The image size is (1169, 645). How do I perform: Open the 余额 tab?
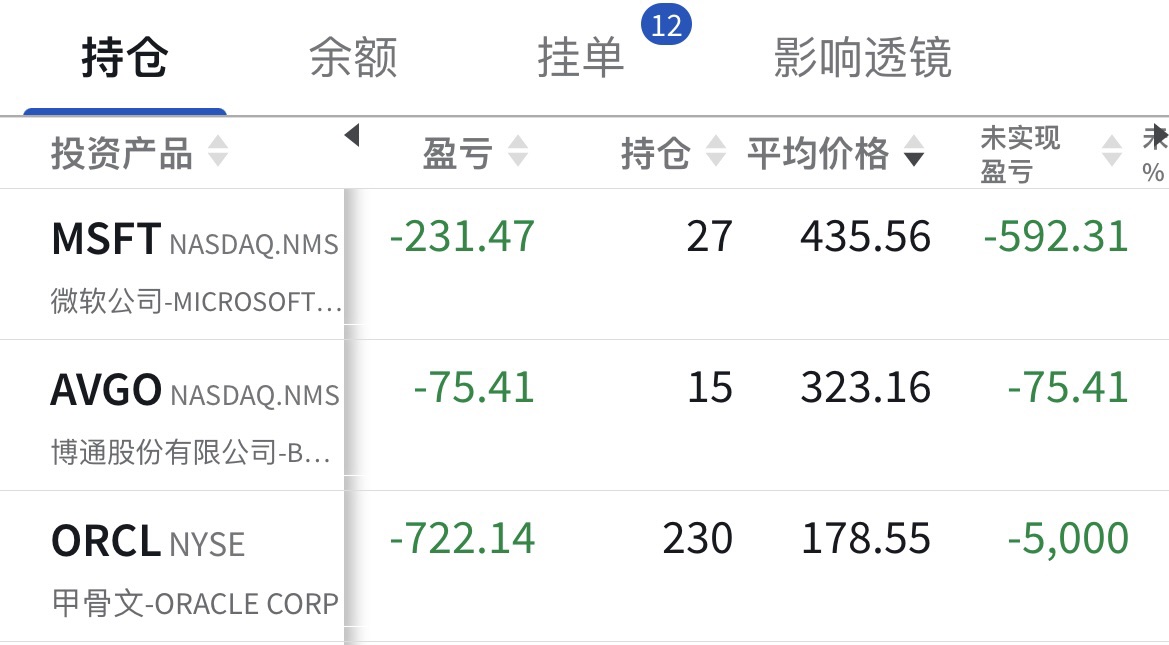point(353,58)
